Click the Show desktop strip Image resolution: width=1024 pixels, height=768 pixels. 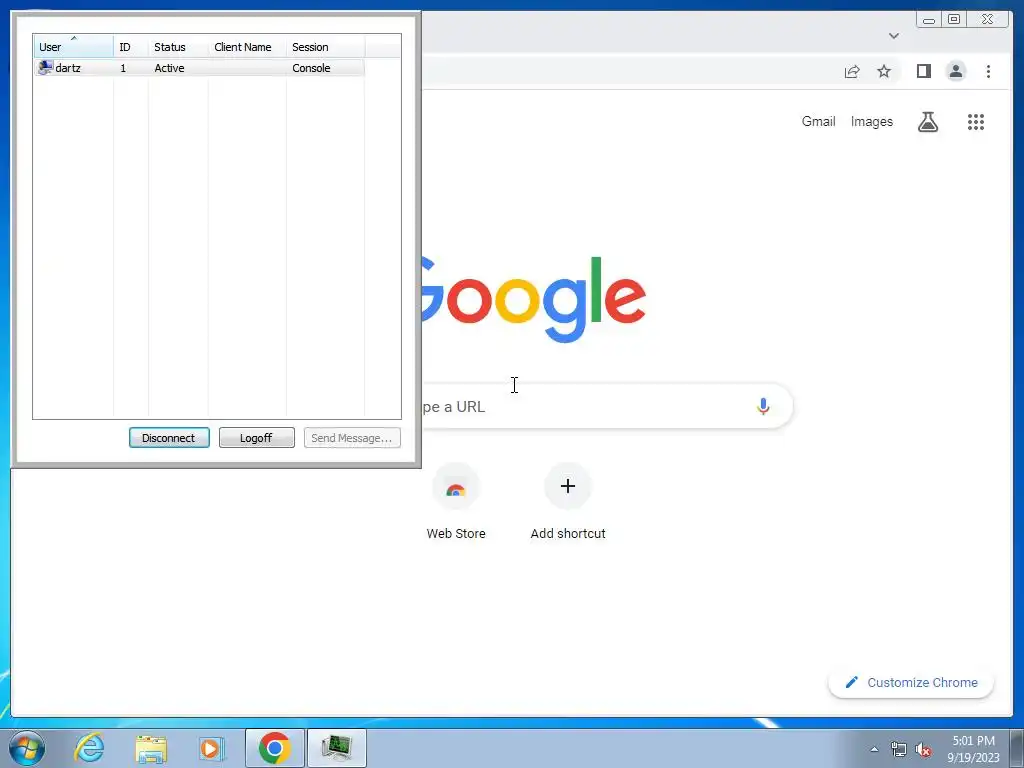(1017, 748)
